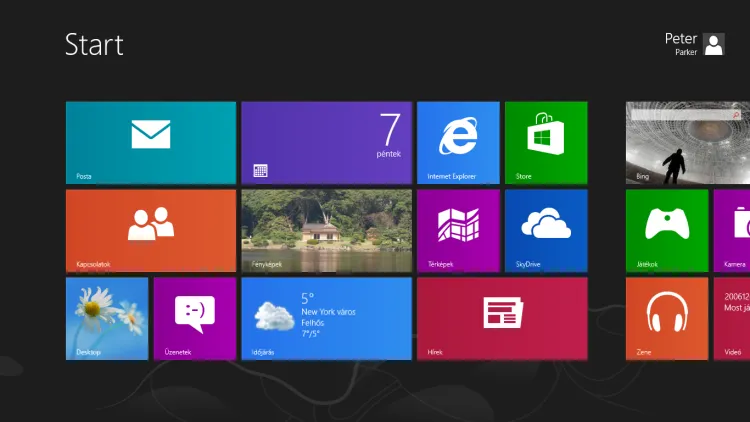Open the Desktop tile with daisies

point(107,318)
